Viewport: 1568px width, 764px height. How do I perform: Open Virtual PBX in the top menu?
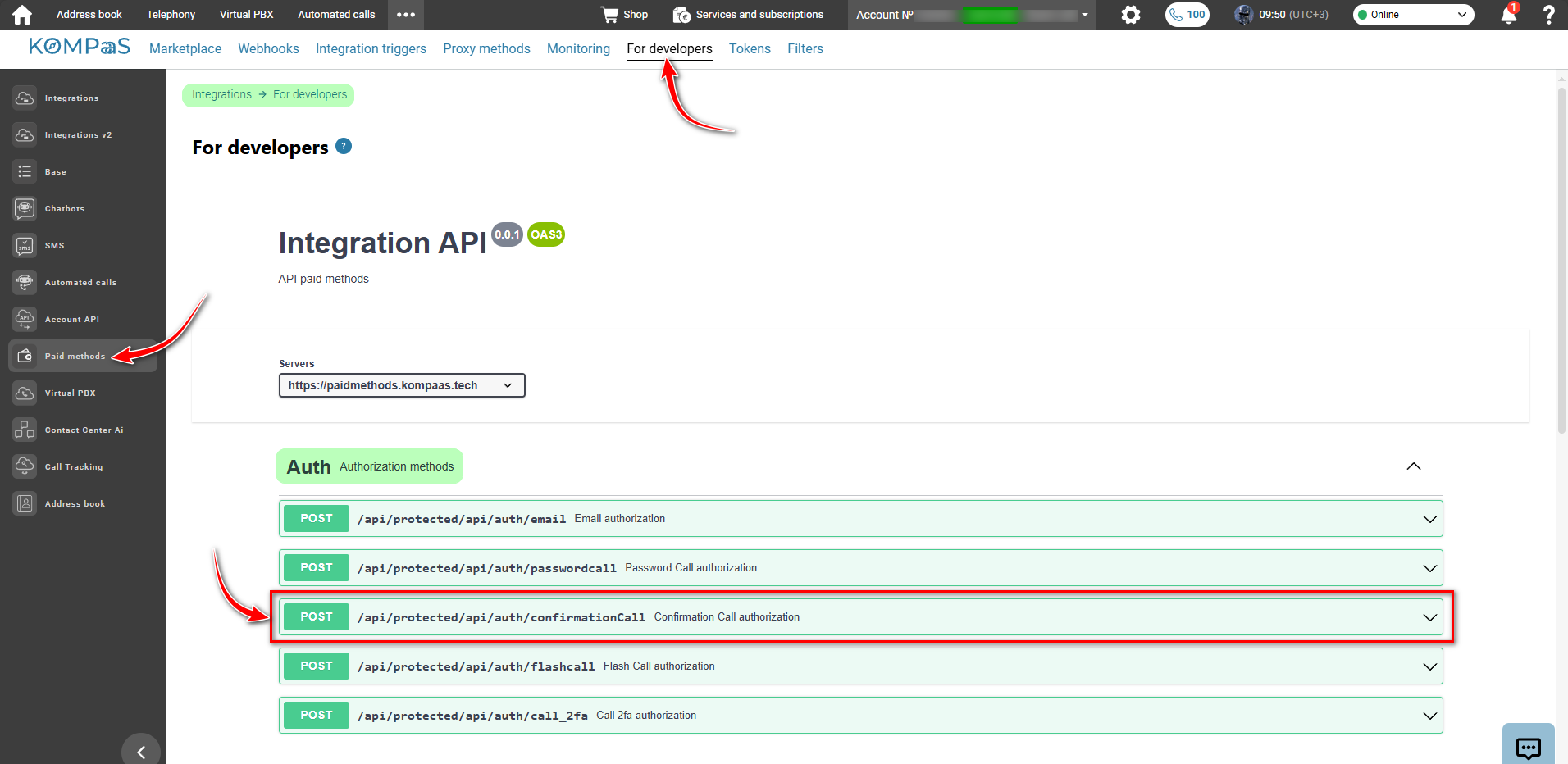(x=246, y=15)
